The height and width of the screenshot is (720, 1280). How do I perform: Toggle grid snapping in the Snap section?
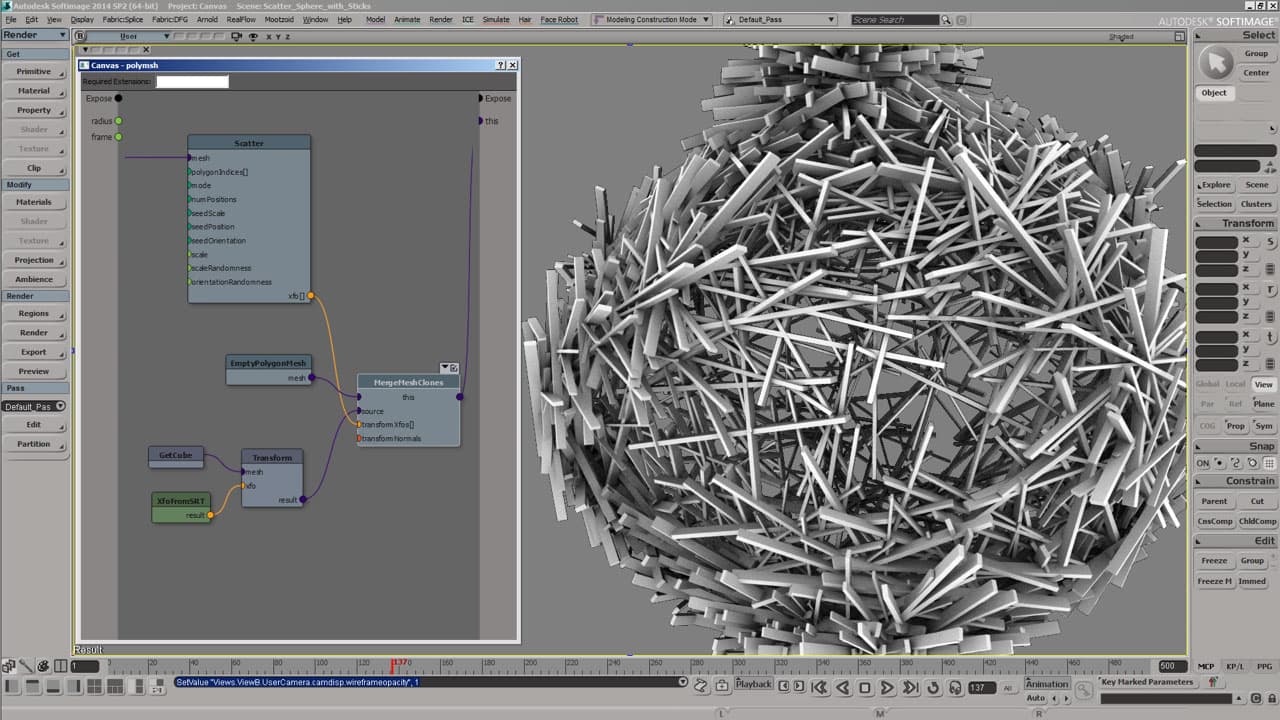tap(1269, 463)
